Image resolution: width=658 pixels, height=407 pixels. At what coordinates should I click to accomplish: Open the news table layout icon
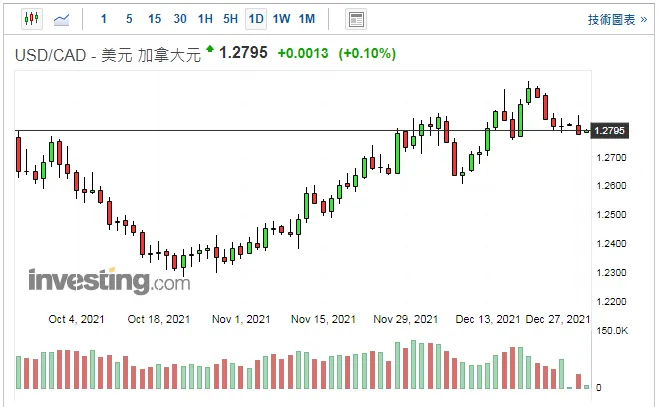point(356,19)
